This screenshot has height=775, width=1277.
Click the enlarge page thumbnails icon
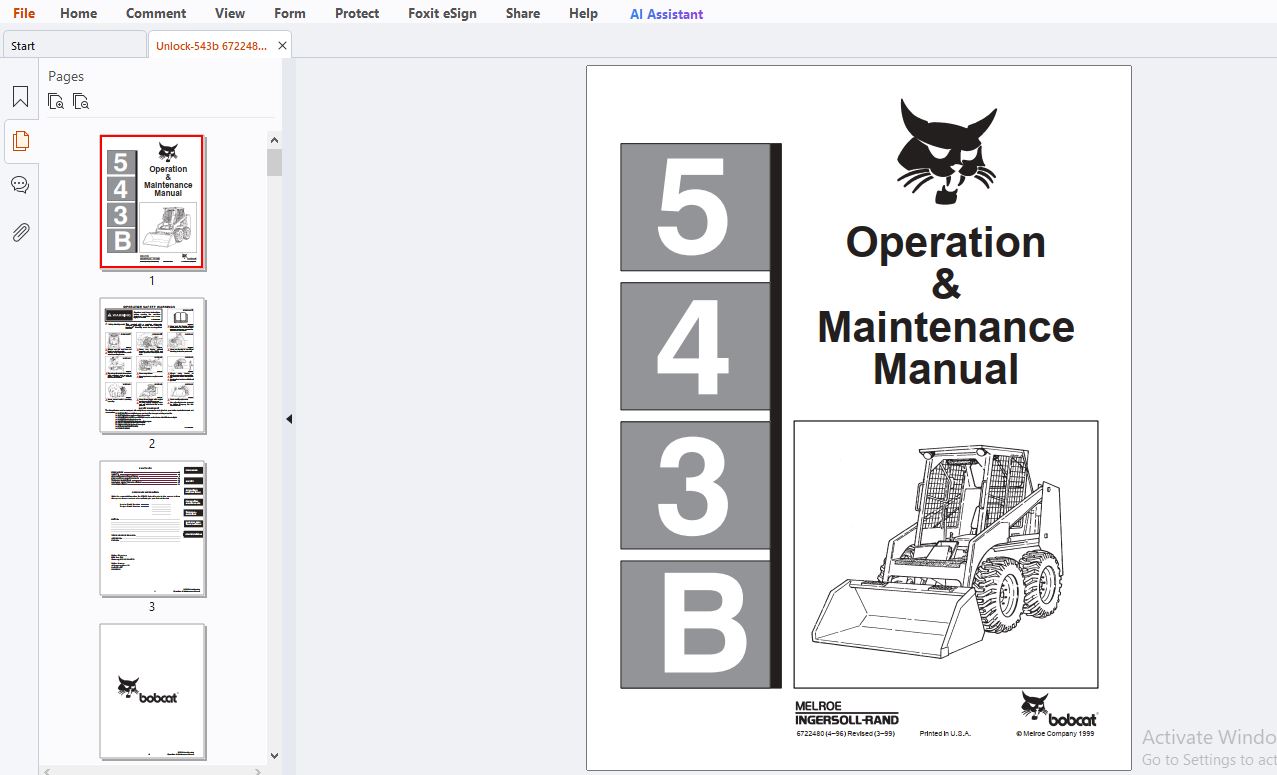[56, 101]
